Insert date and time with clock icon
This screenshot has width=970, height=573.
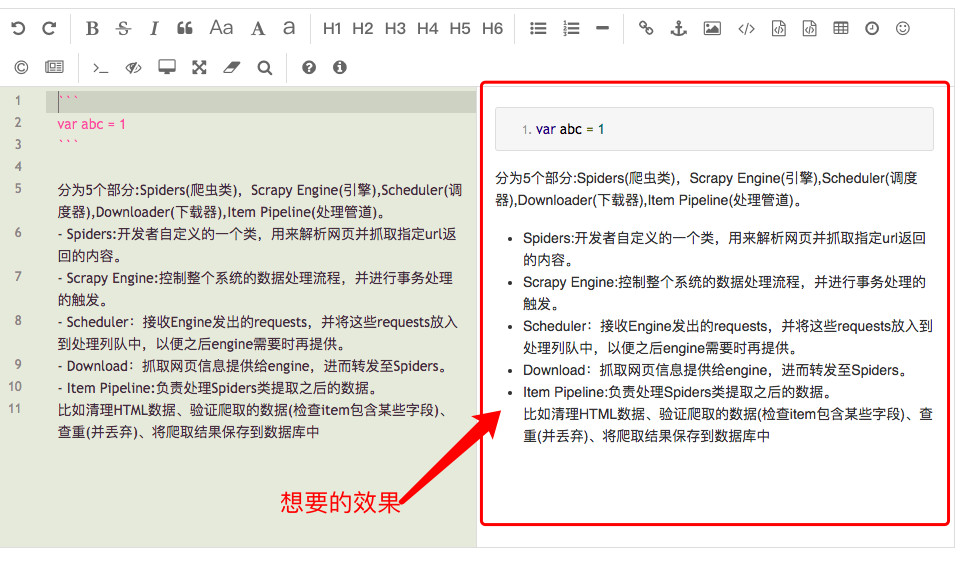click(x=872, y=28)
